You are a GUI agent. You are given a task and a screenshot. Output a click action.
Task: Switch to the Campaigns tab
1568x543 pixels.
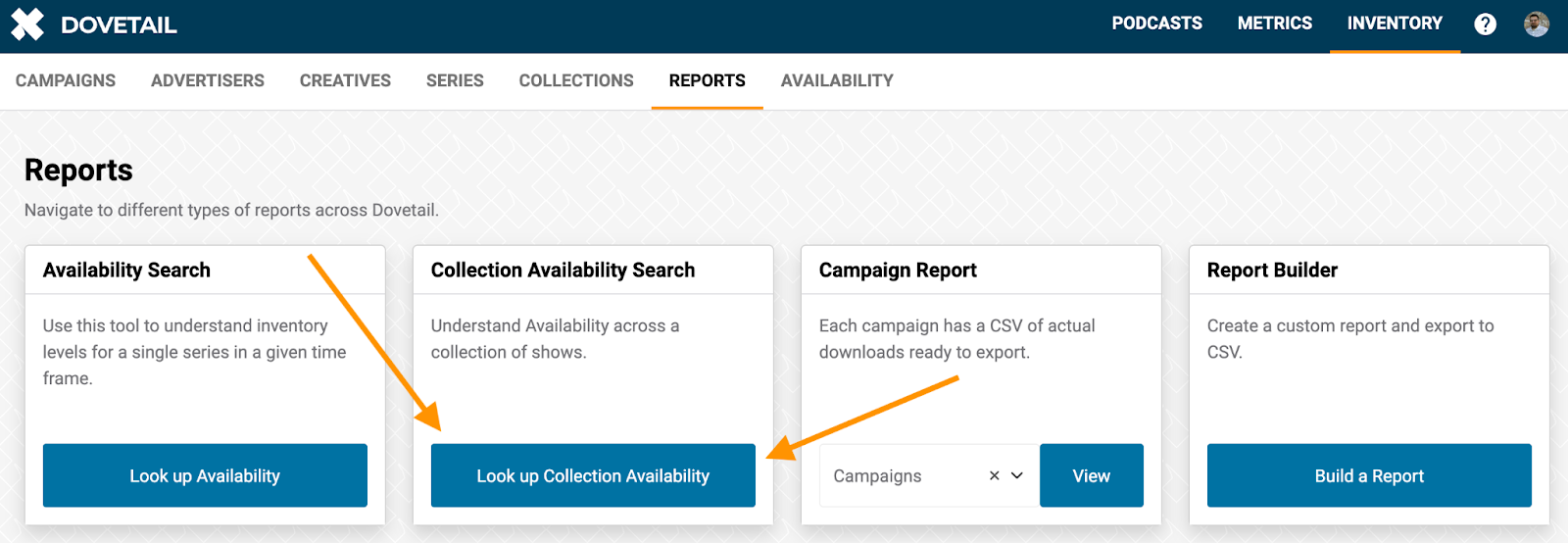(66, 80)
